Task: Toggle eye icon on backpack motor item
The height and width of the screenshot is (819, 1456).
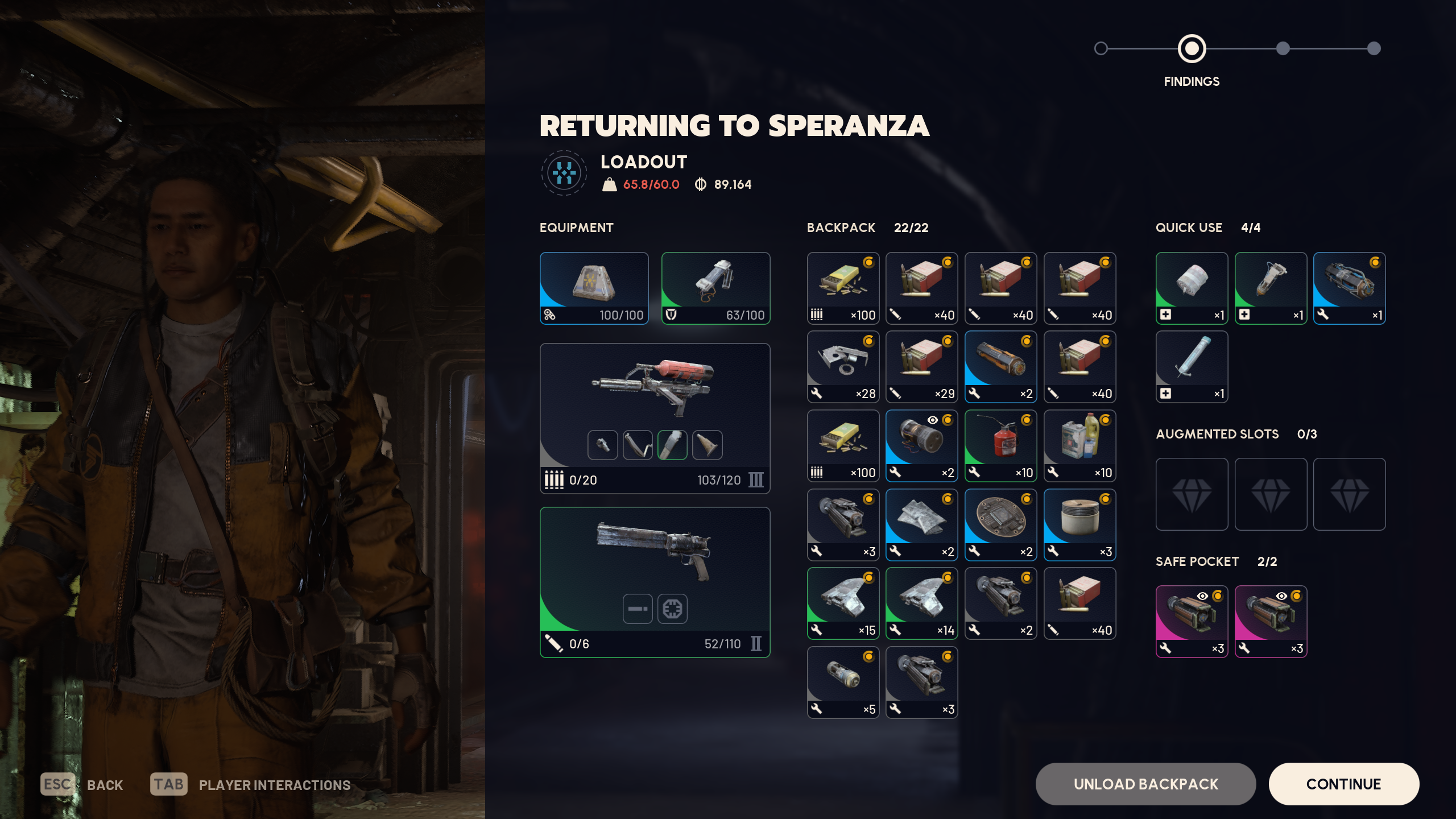Action: (x=933, y=420)
